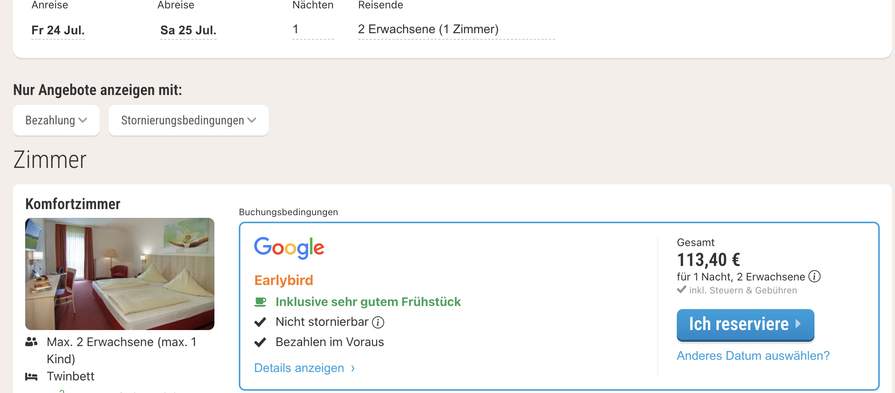This screenshot has height=393, width=895.
Task: Select the Abreise date Sa 25 Jul.
Action: click(x=188, y=30)
